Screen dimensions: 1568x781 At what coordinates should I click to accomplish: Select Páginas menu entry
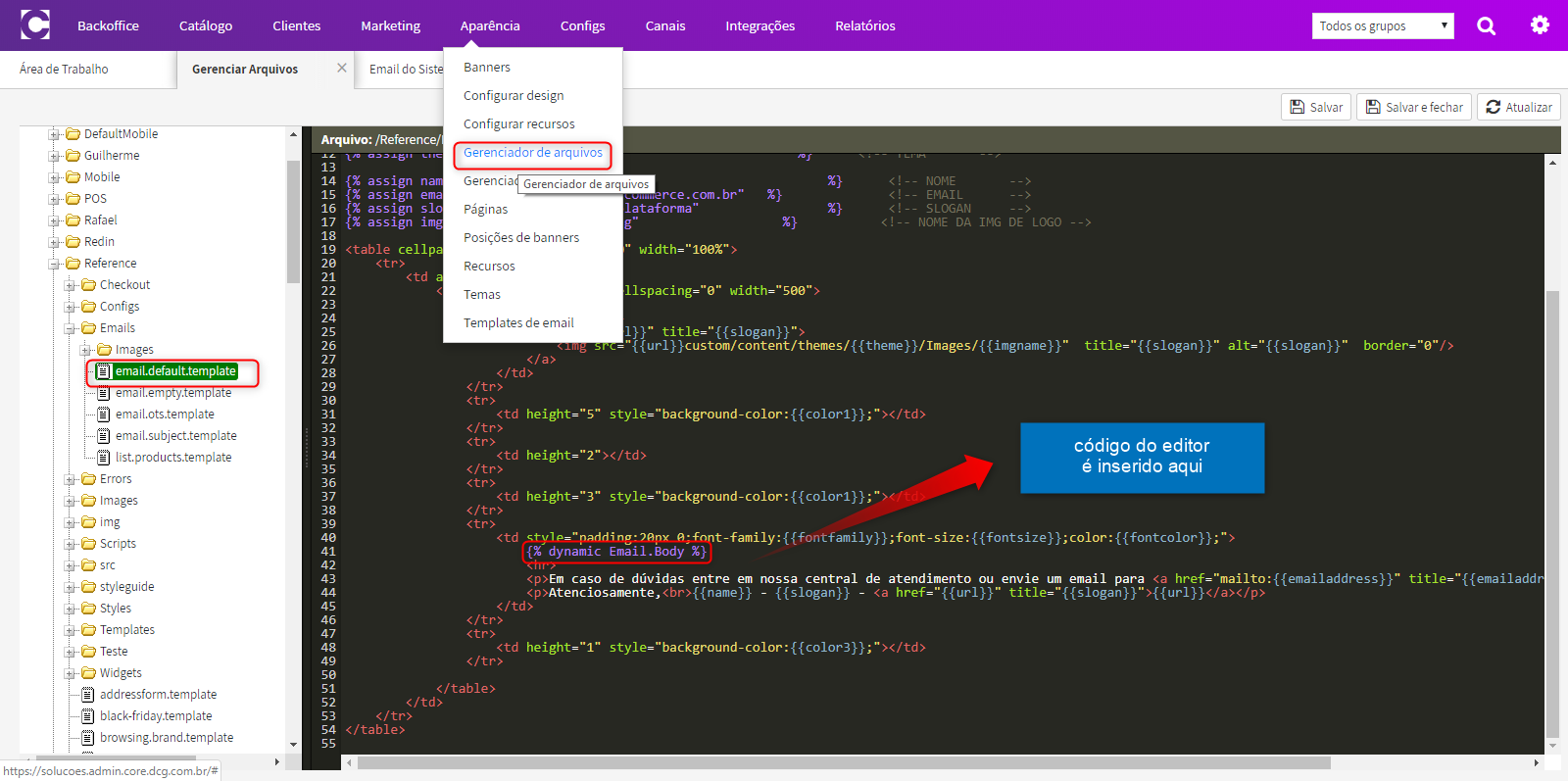pos(486,210)
